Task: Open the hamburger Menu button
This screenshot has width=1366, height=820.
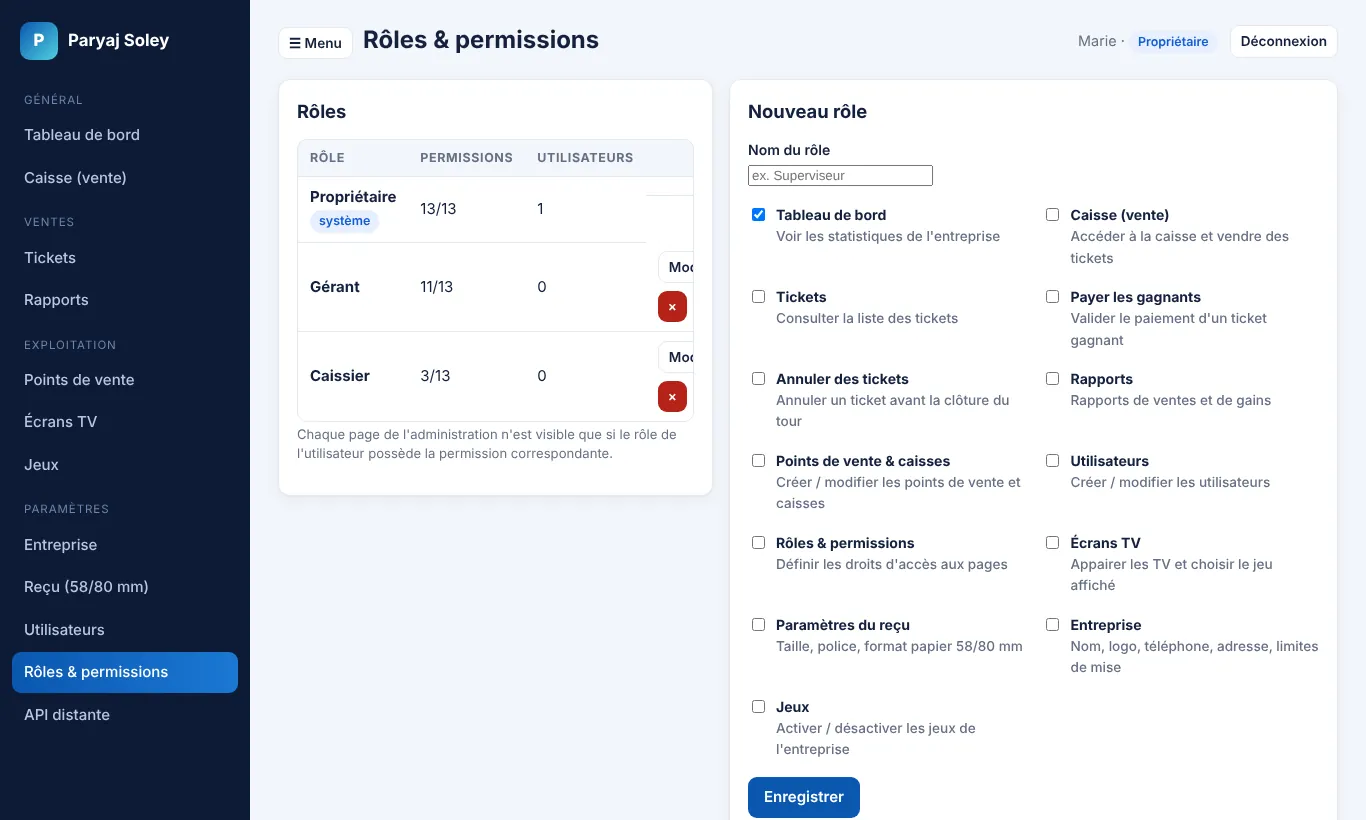Action: 315,43
